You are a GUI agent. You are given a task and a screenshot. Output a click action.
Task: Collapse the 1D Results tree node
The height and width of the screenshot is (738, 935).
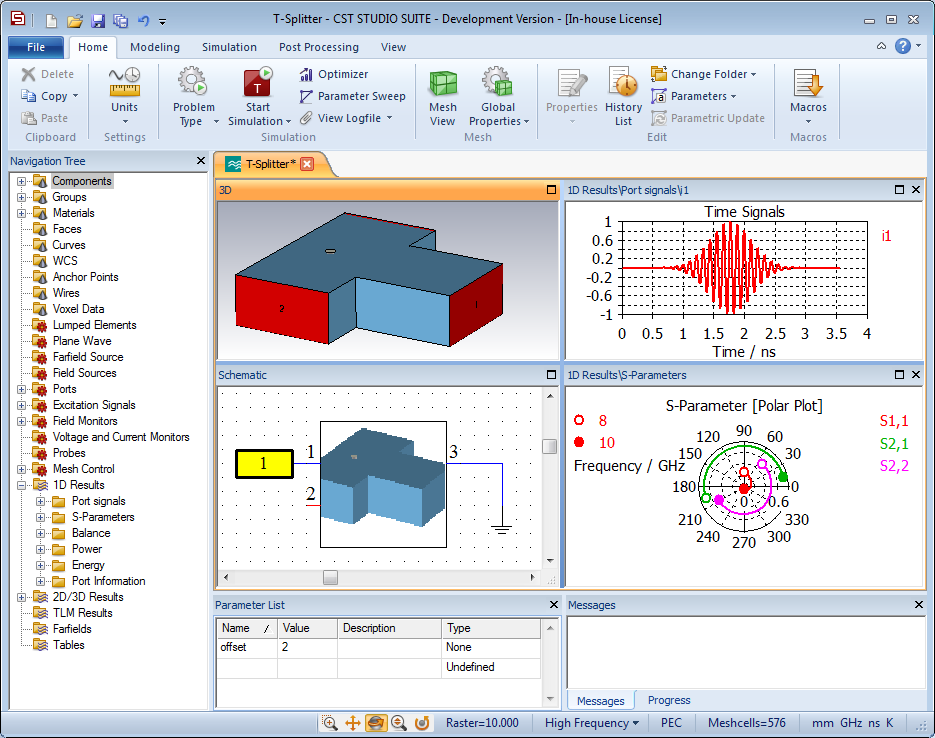pyautogui.click(x=21, y=485)
